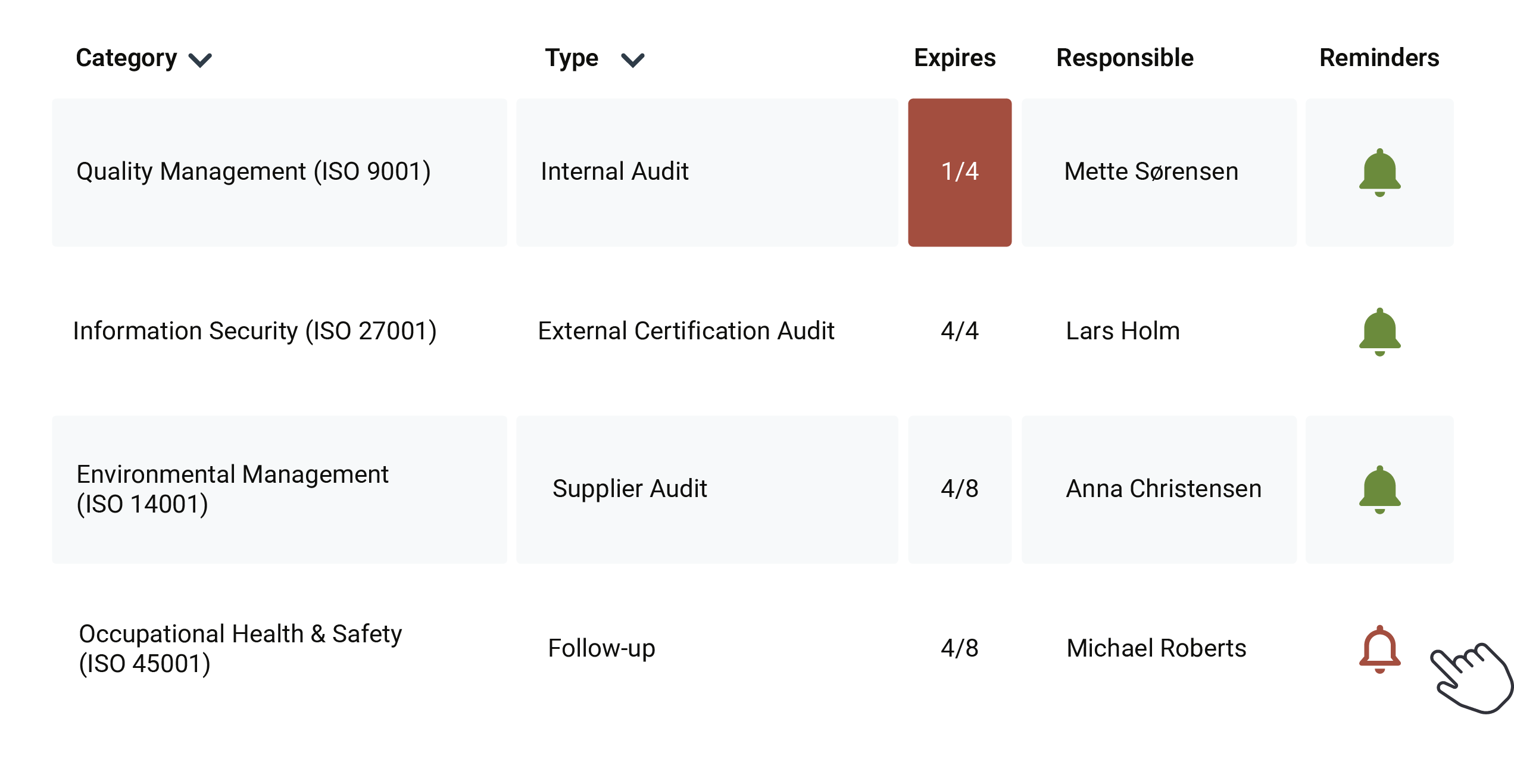Select the Occupational Health & Safety entry

click(240, 648)
